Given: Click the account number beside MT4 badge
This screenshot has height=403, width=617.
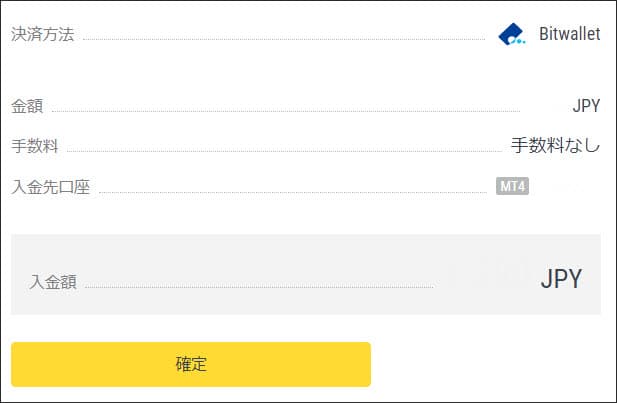Looking at the screenshot, I should click(x=566, y=186).
